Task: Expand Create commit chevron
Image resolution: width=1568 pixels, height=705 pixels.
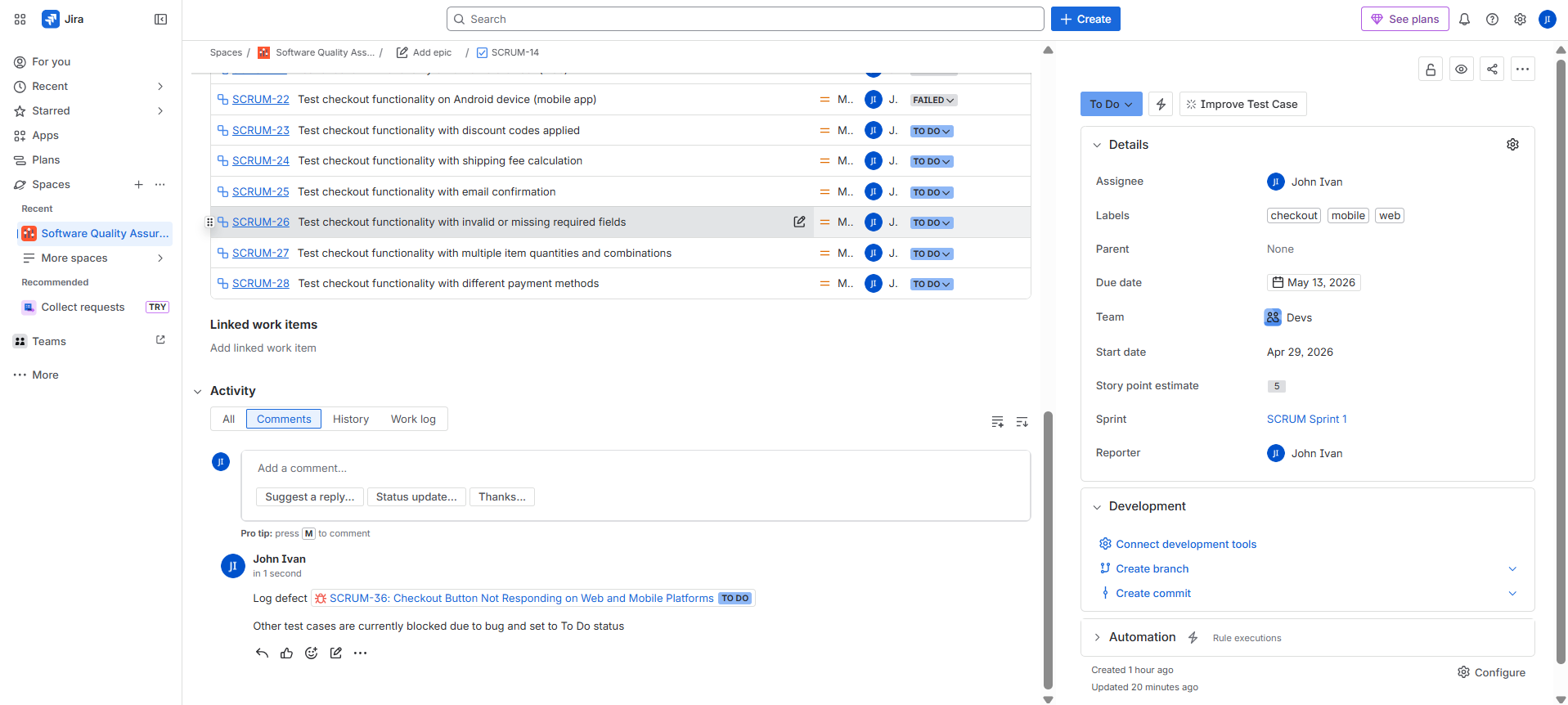Action: pos(1512,594)
